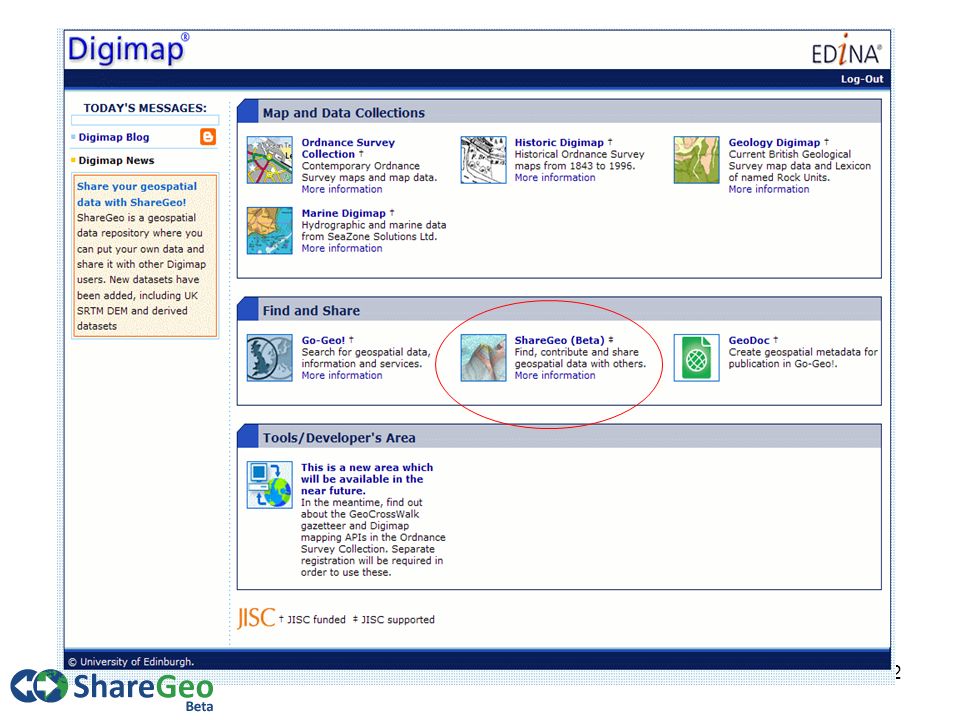Open the Digimap Blog link
This screenshot has width=960, height=720.
(114, 137)
